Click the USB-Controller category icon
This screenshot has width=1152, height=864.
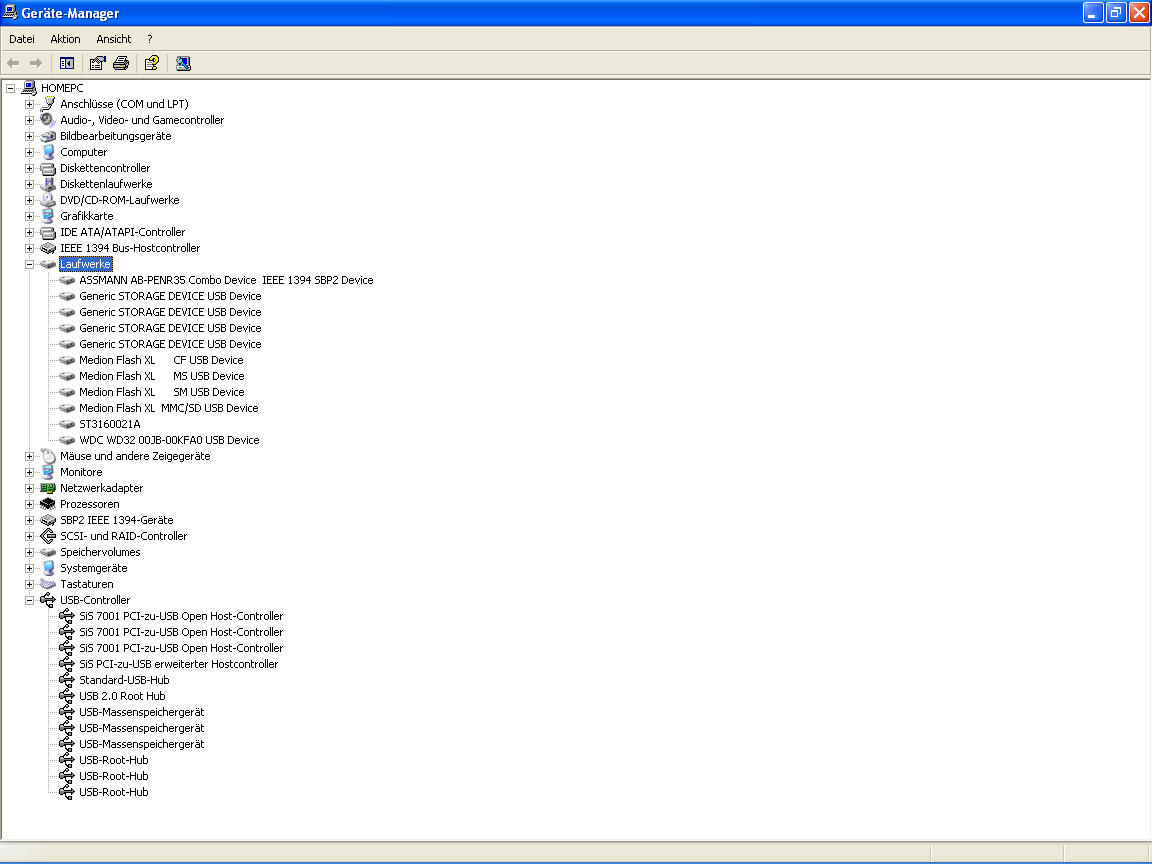coord(48,600)
